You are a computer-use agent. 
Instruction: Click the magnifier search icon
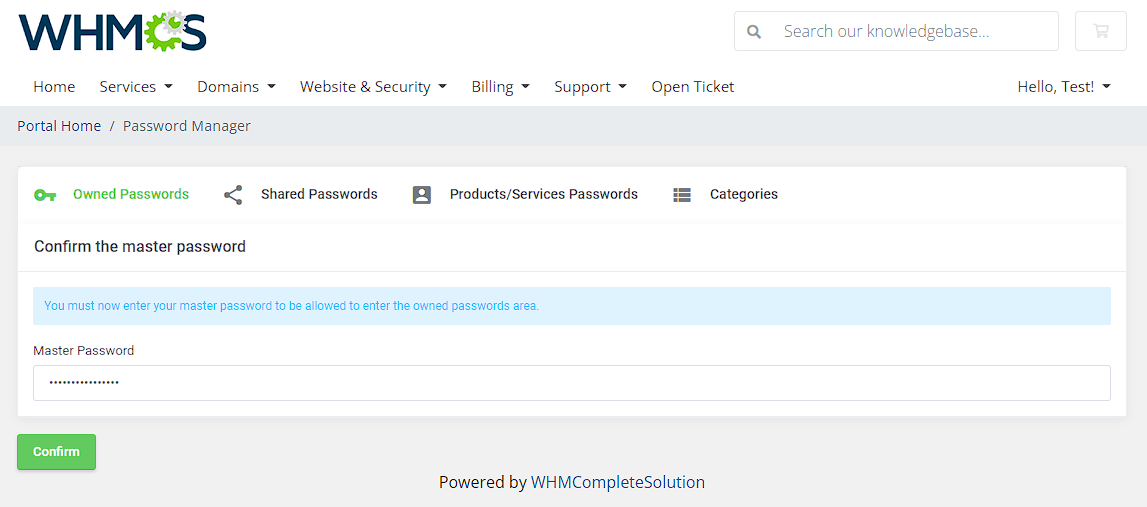(x=753, y=31)
